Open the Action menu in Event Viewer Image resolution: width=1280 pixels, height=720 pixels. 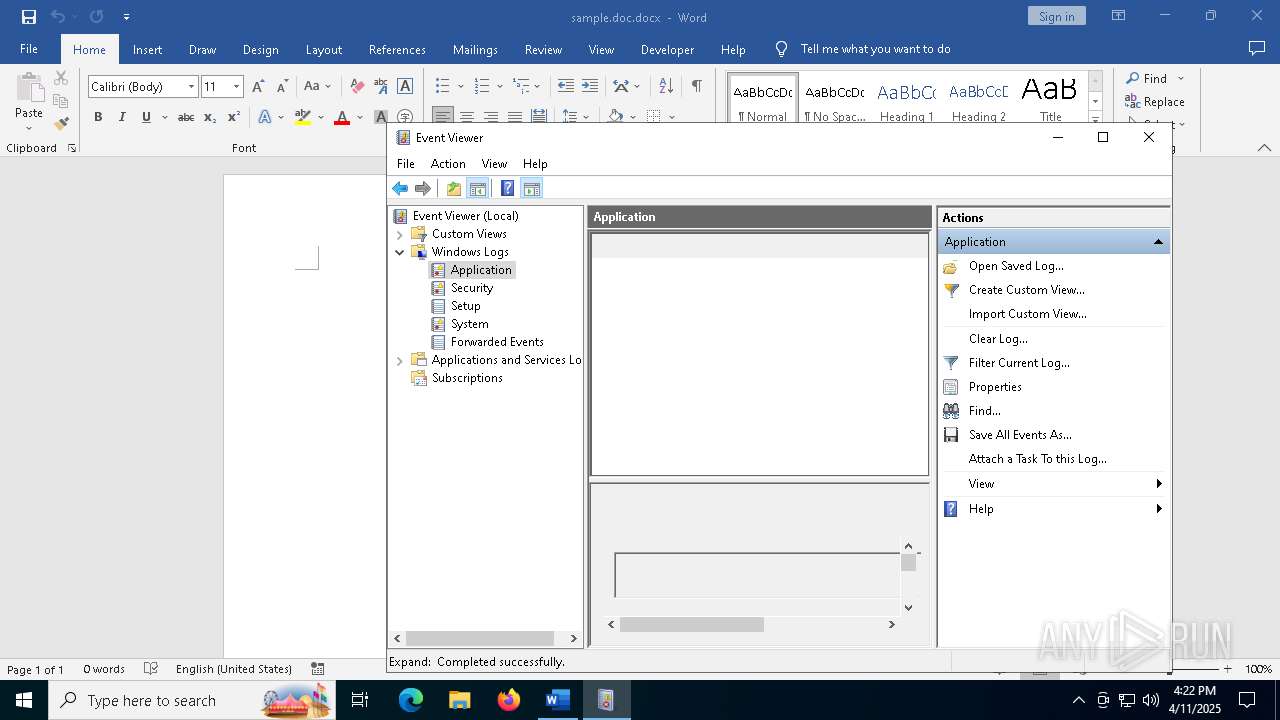tap(448, 163)
